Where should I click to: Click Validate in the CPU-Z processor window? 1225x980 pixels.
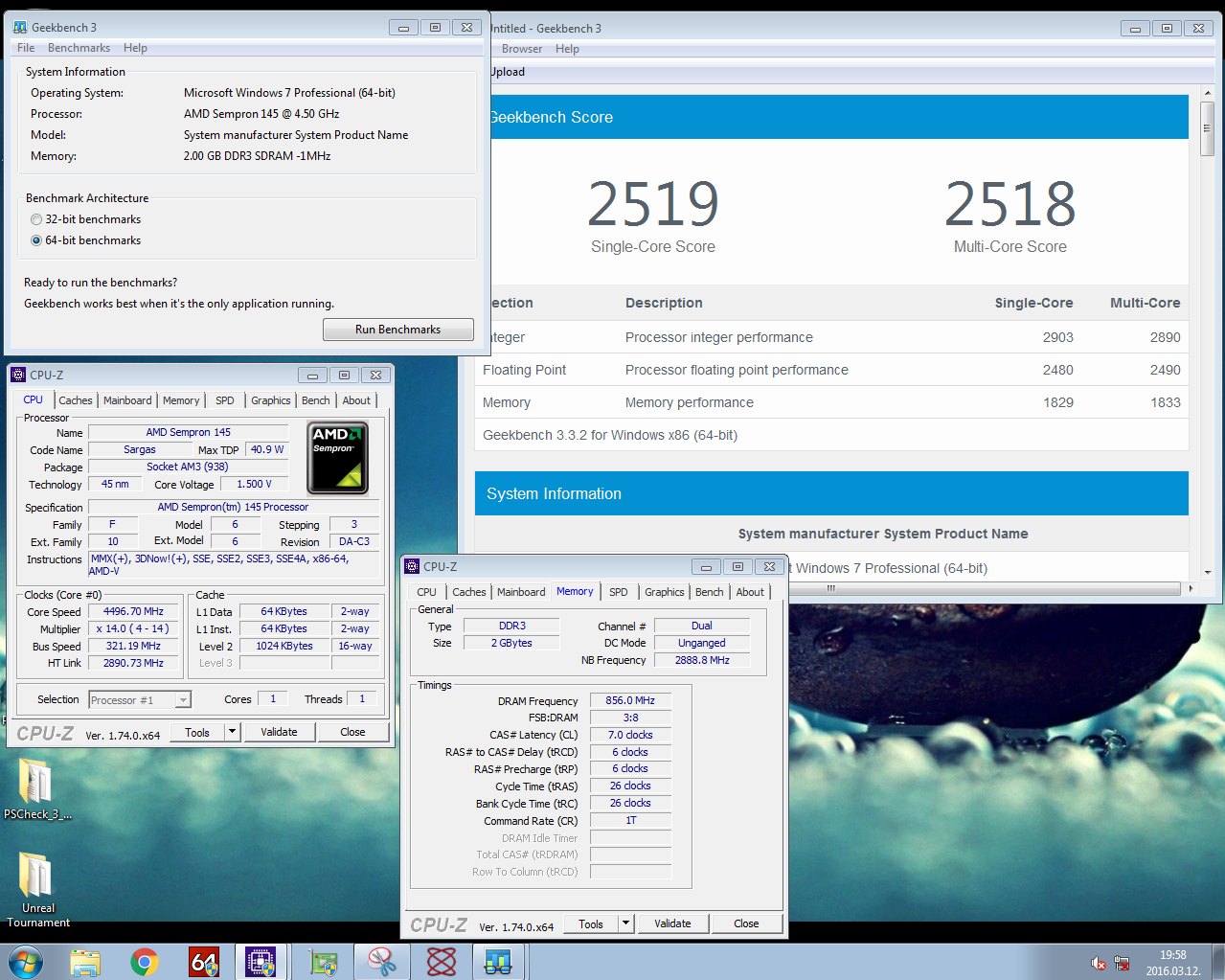click(279, 732)
